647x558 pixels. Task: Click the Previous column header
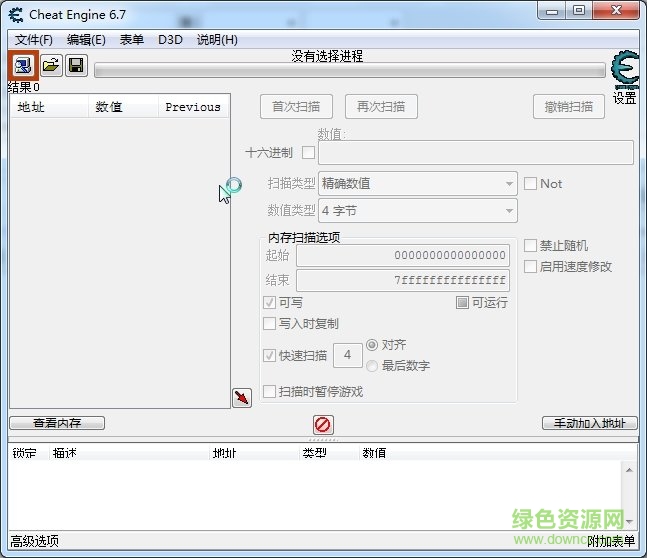pyautogui.click(x=194, y=107)
